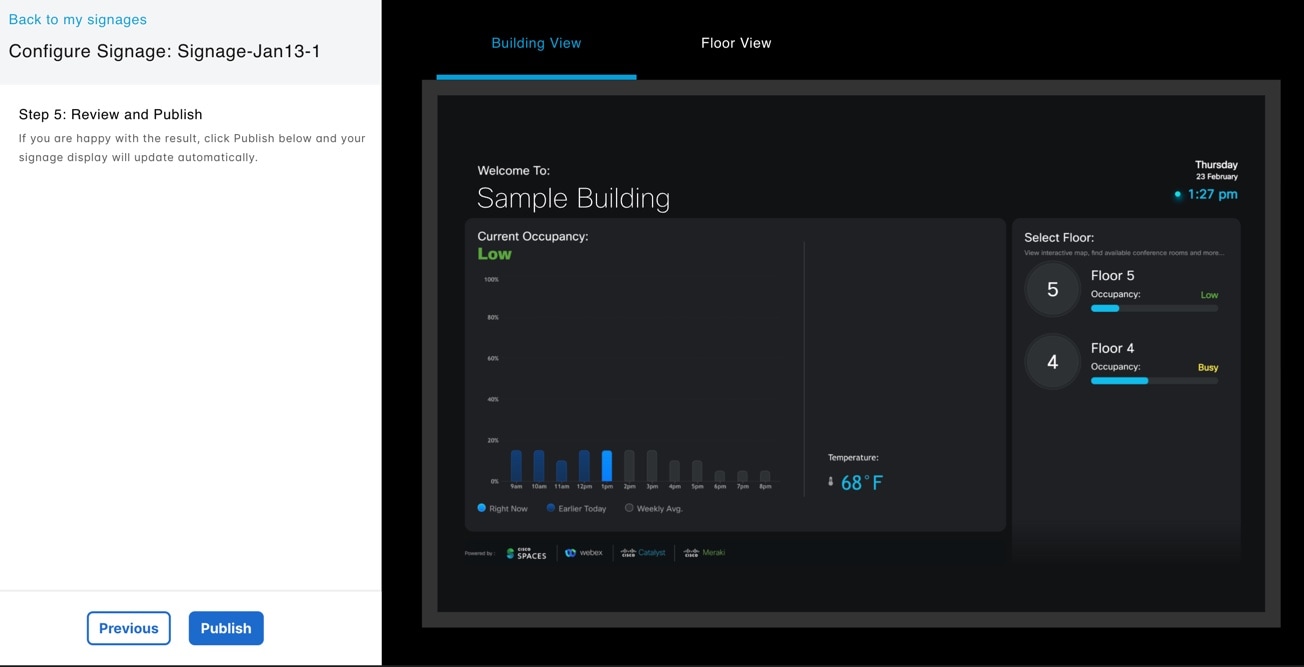Screen dimensions: 1304x667
Task: Click the 'Floor 4' label
Action: pos(1113,348)
